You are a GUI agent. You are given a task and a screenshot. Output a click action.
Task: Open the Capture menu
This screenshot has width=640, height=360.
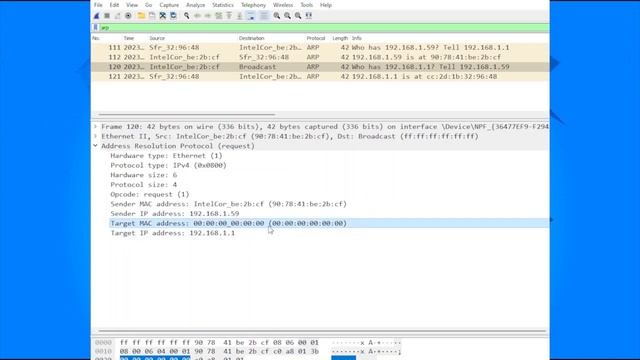tap(169, 5)
